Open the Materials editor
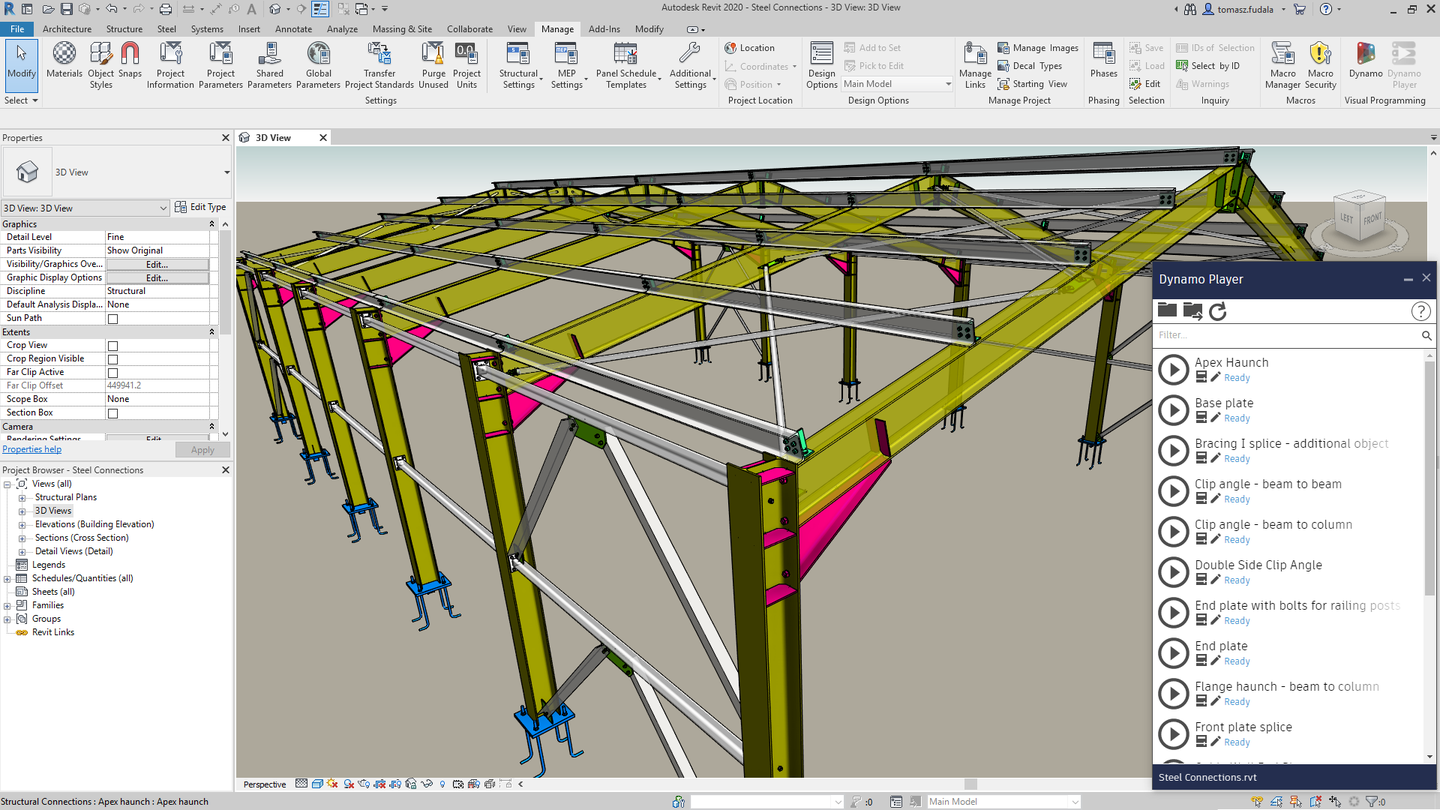1440x810 pixels. [x=63, y=65]
